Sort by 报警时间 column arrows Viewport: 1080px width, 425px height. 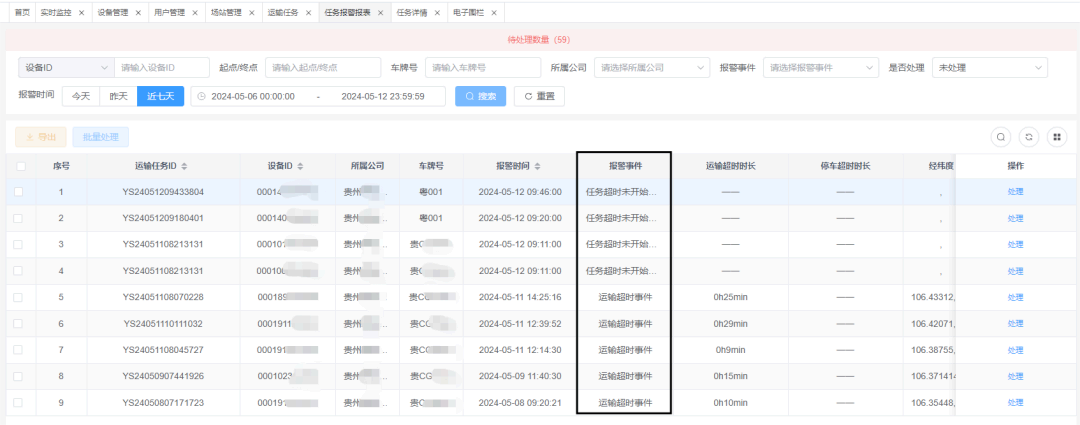tap(537, 166)
